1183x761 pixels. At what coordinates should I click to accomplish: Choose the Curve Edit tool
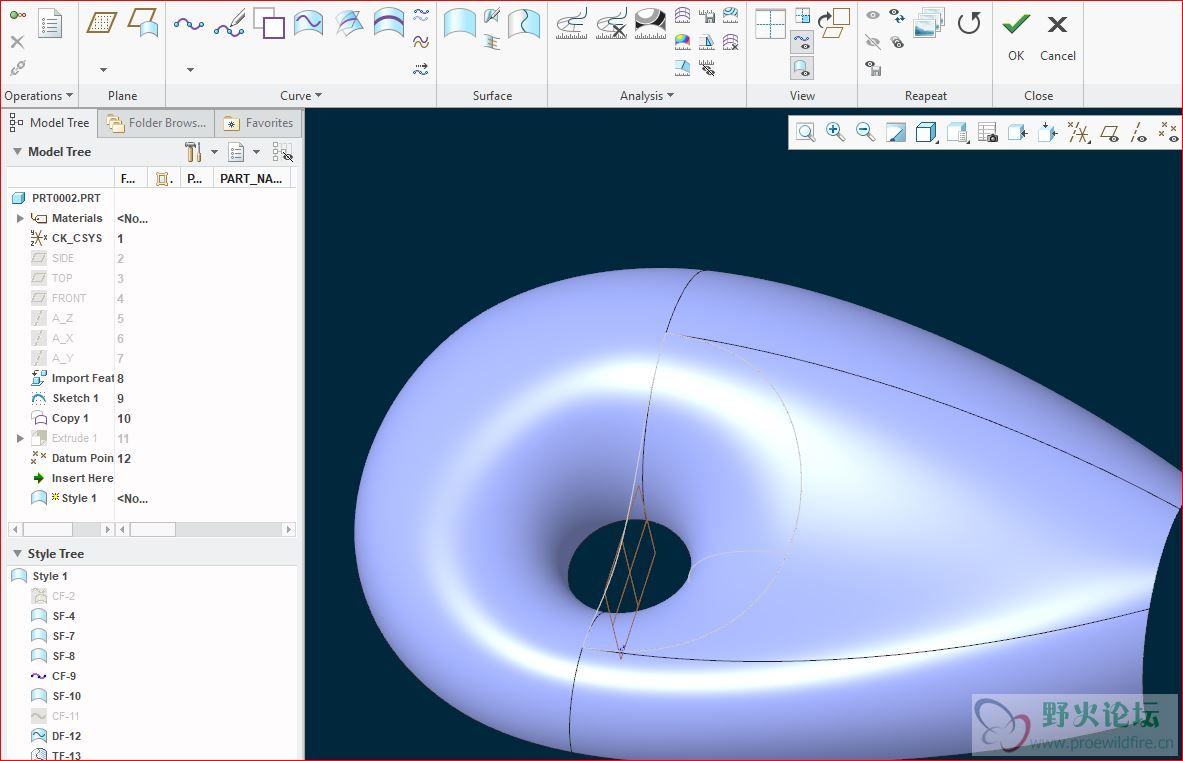click(229, 24)
